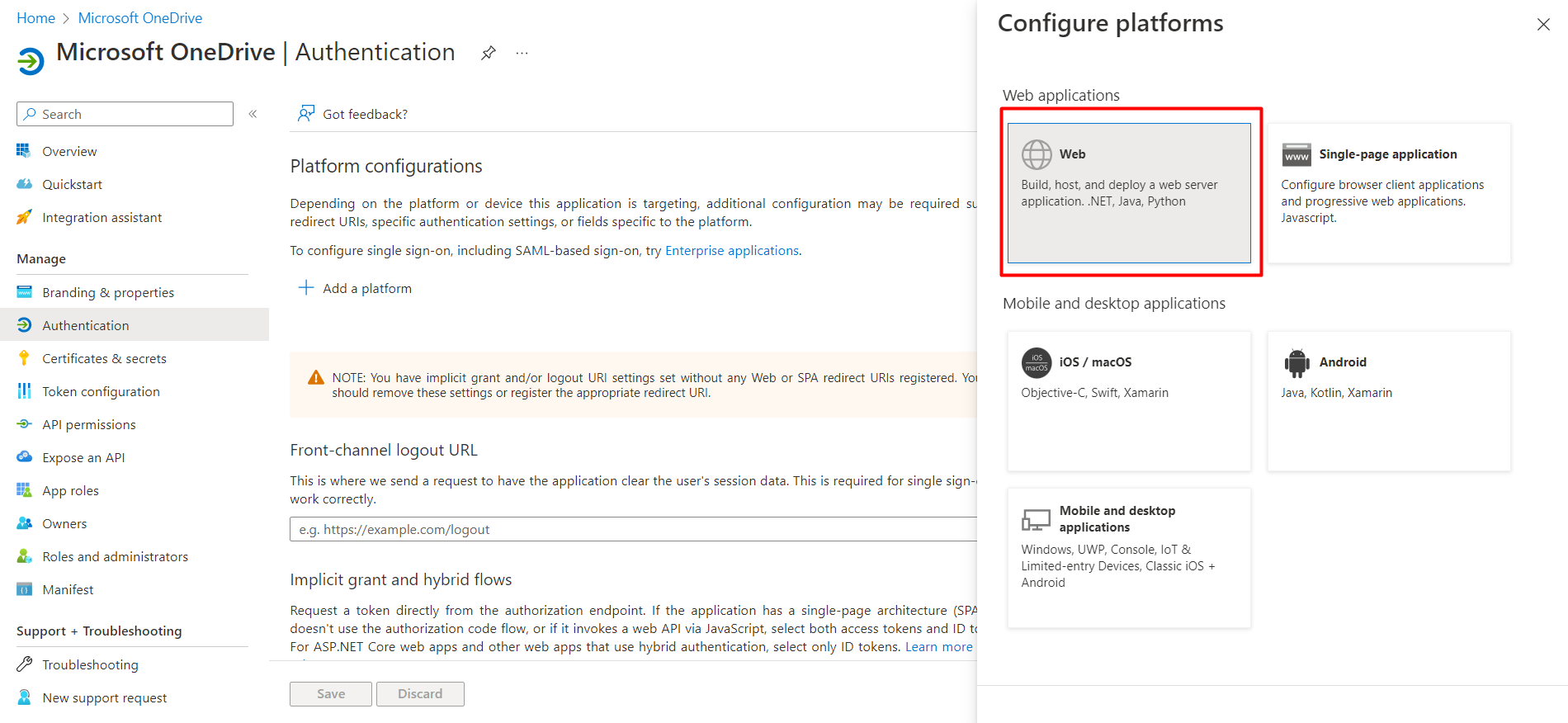
Task: Select the App roles icon
Action: click(24, 490)
